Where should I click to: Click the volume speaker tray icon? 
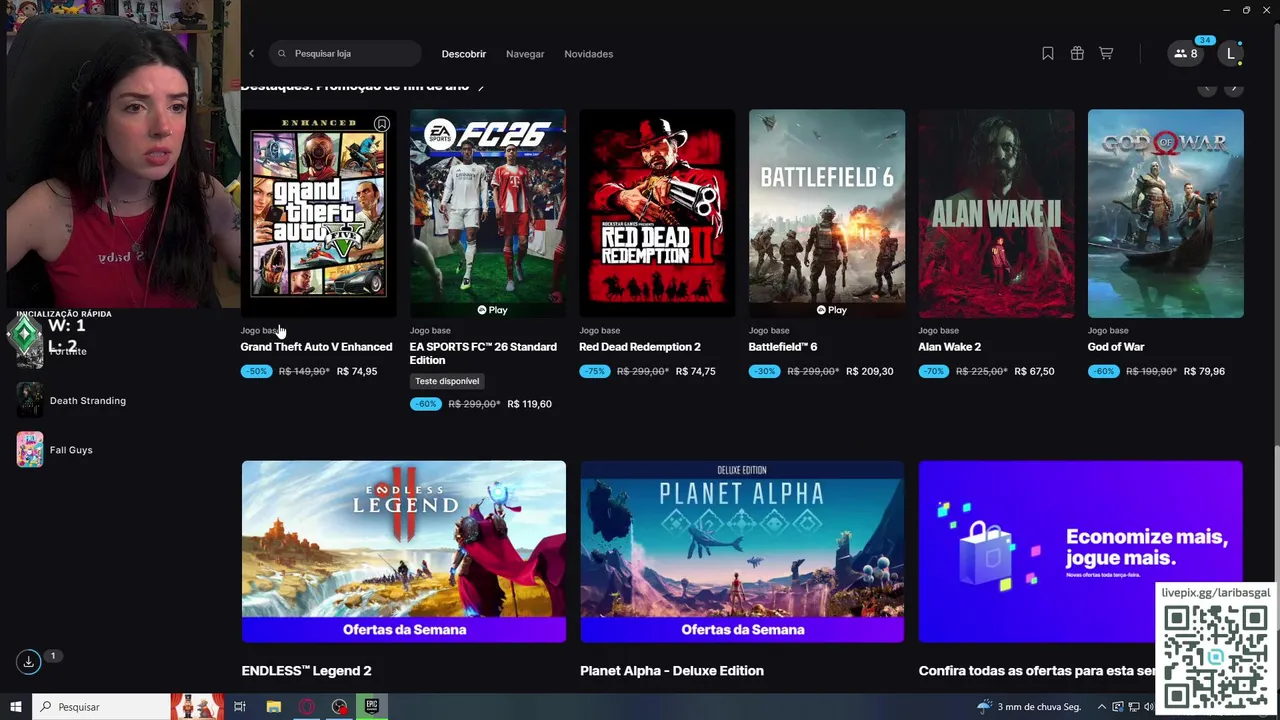pyautogui.click(x=1149, y=707)
